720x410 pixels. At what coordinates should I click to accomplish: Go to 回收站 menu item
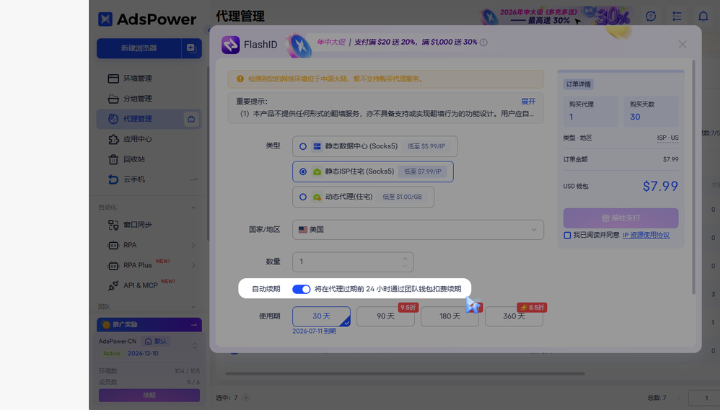(x=134, y=159)
